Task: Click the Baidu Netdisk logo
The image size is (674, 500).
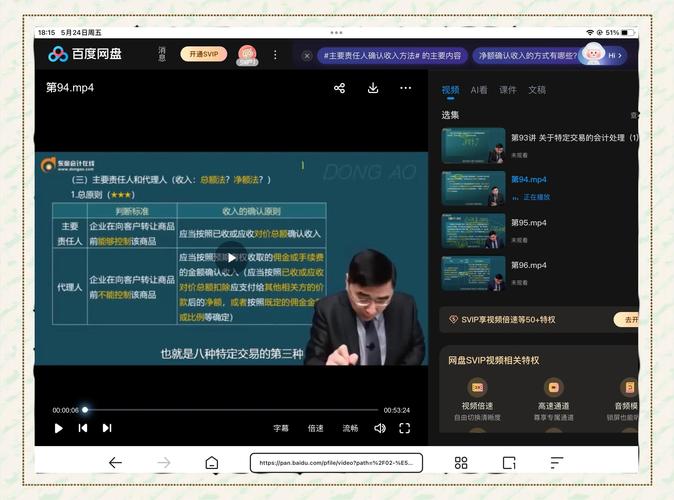Action: (x=85, y=54)
